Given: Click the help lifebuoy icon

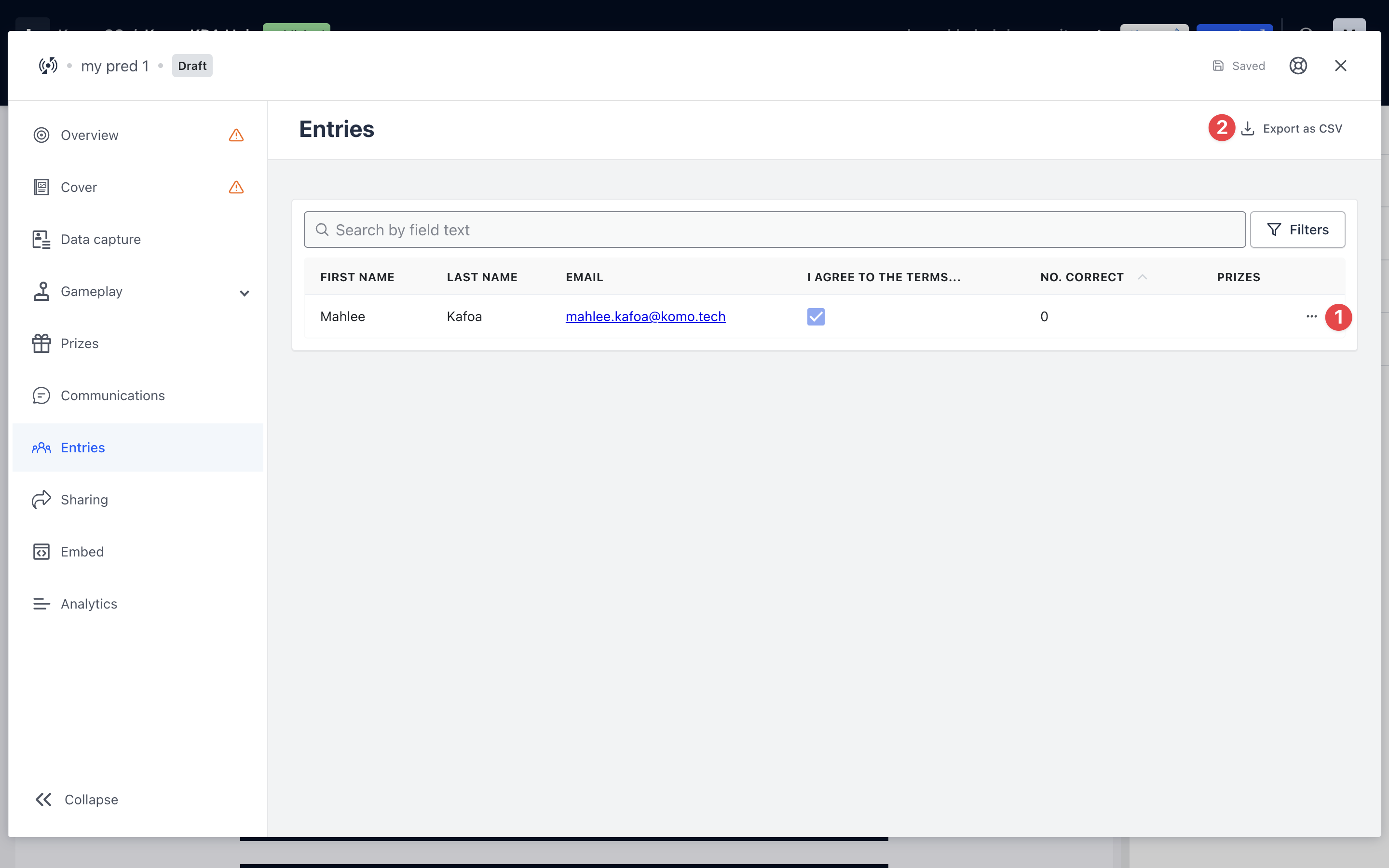Looking at the screenshot, I should 1298,66.
